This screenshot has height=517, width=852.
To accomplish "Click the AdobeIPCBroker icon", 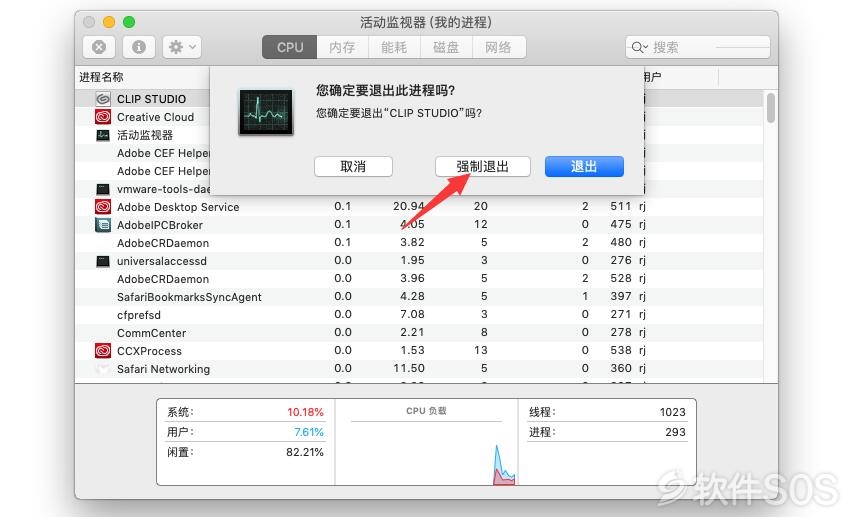I will point(103,225).
